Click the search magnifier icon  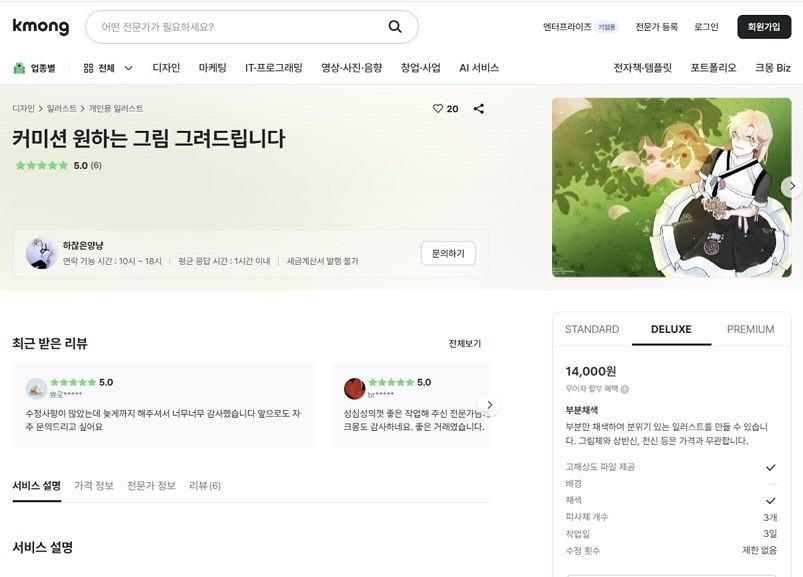(395, 27)
